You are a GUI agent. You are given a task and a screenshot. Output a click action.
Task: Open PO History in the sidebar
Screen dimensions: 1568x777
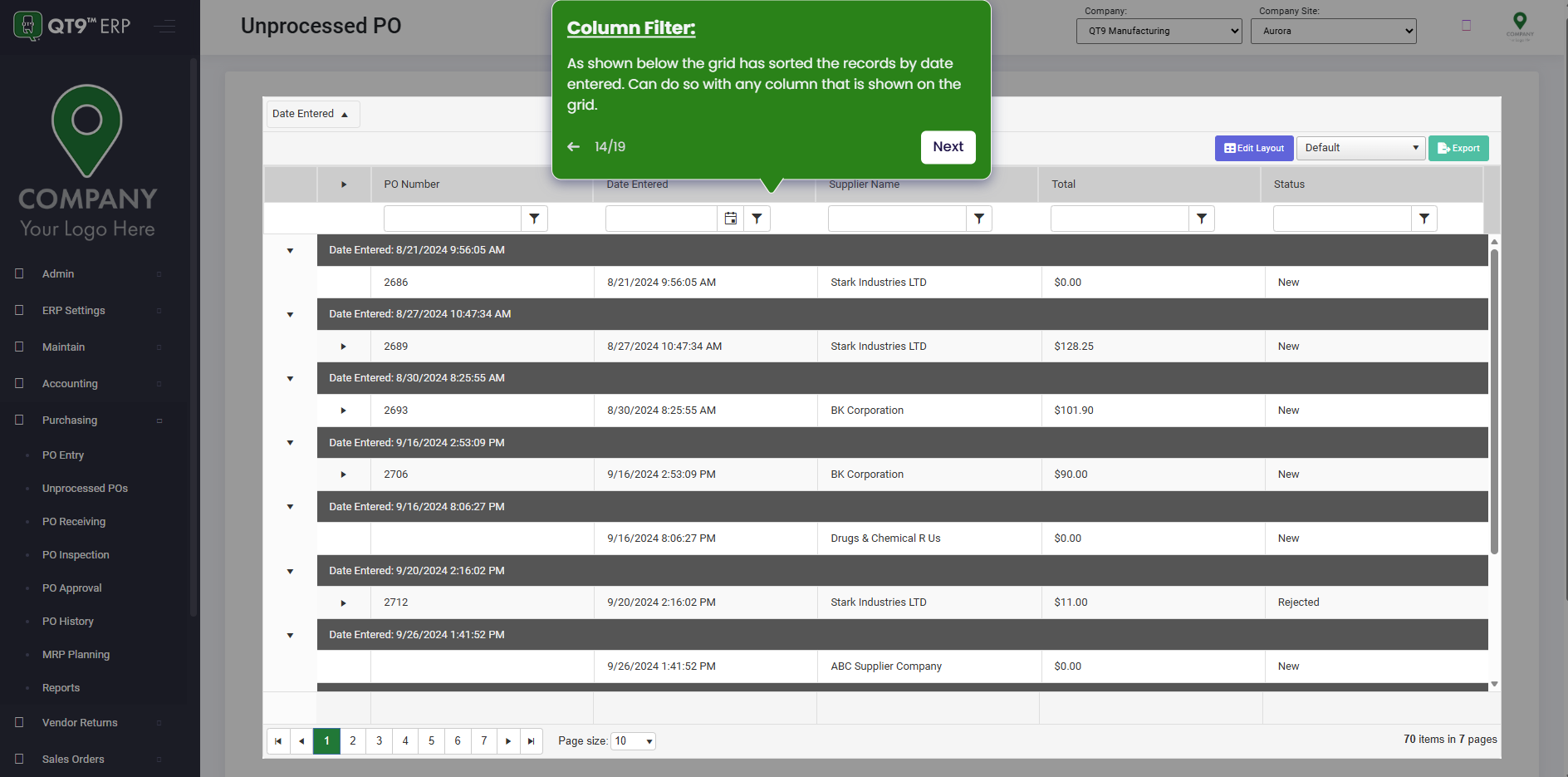pyautogui.click(x=68, y=621)
